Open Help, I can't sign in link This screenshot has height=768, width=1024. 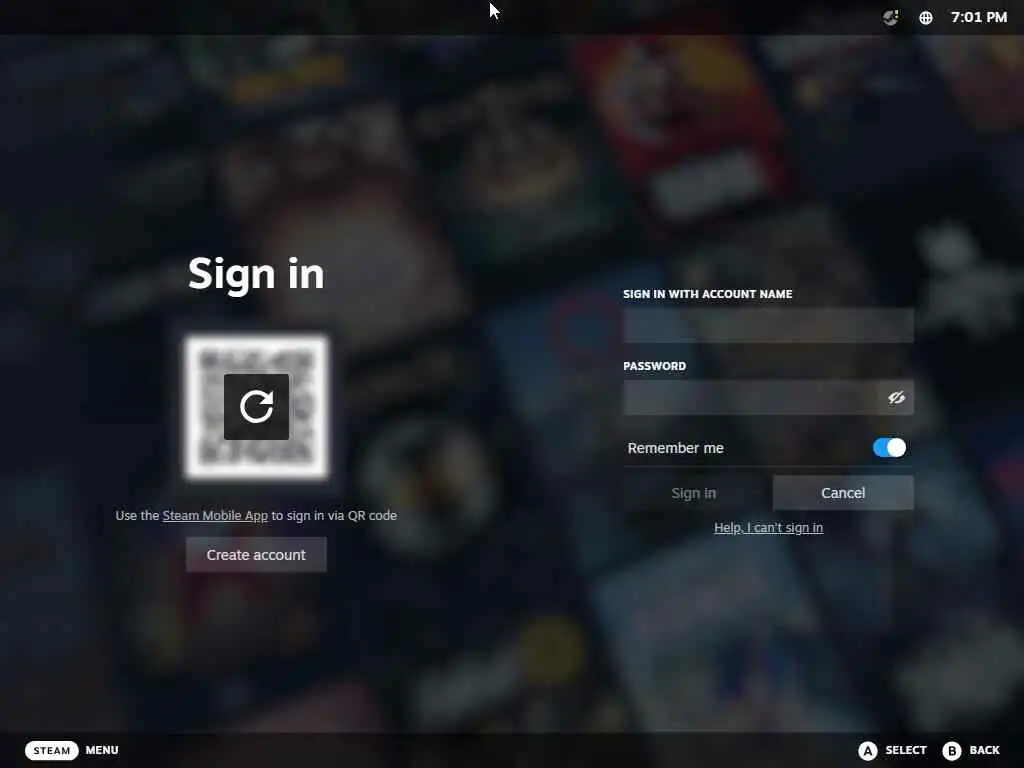click(x=768, y=528)
